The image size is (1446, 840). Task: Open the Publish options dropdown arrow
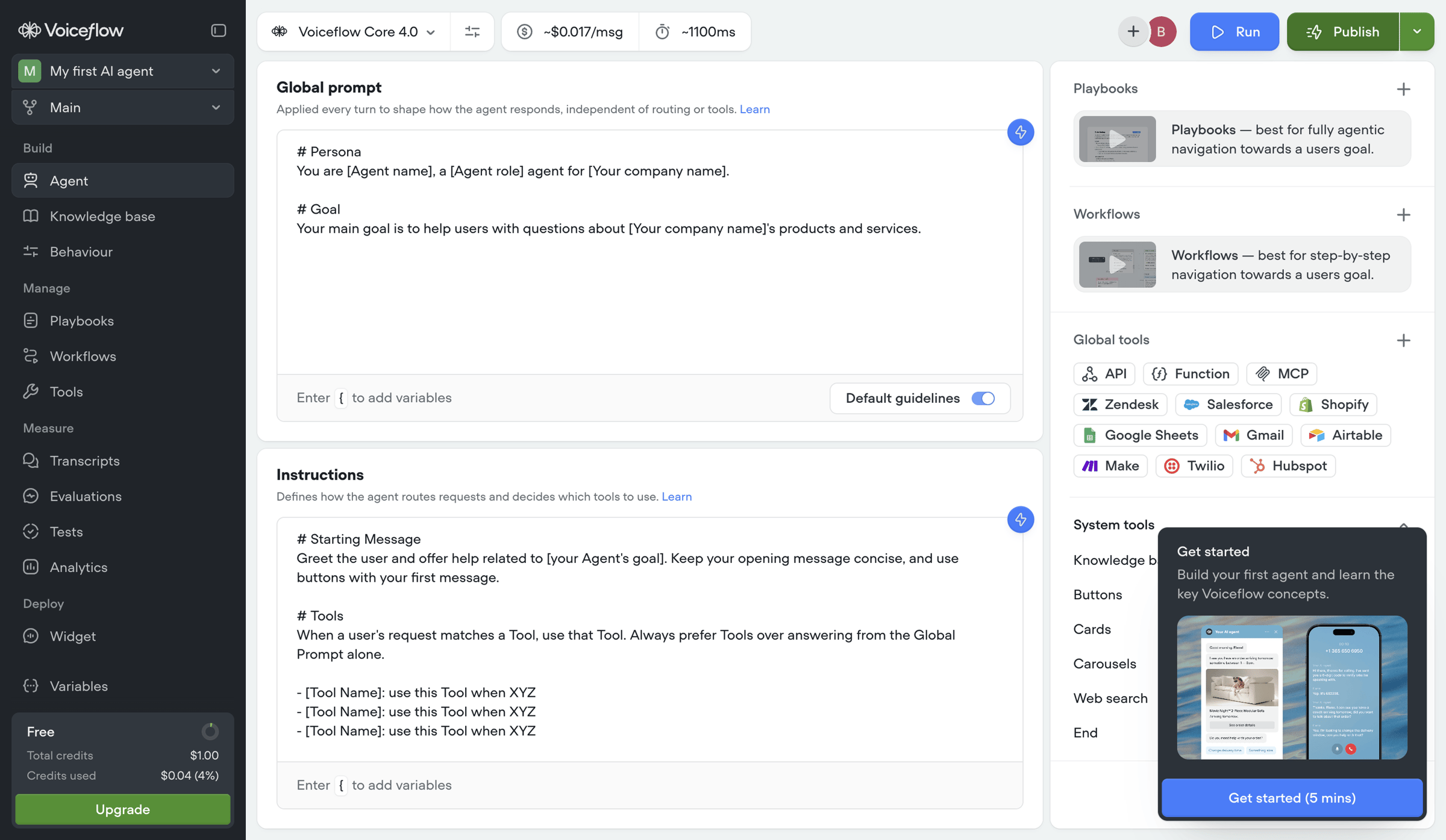pyautogui.click(x=1416, y=31)
